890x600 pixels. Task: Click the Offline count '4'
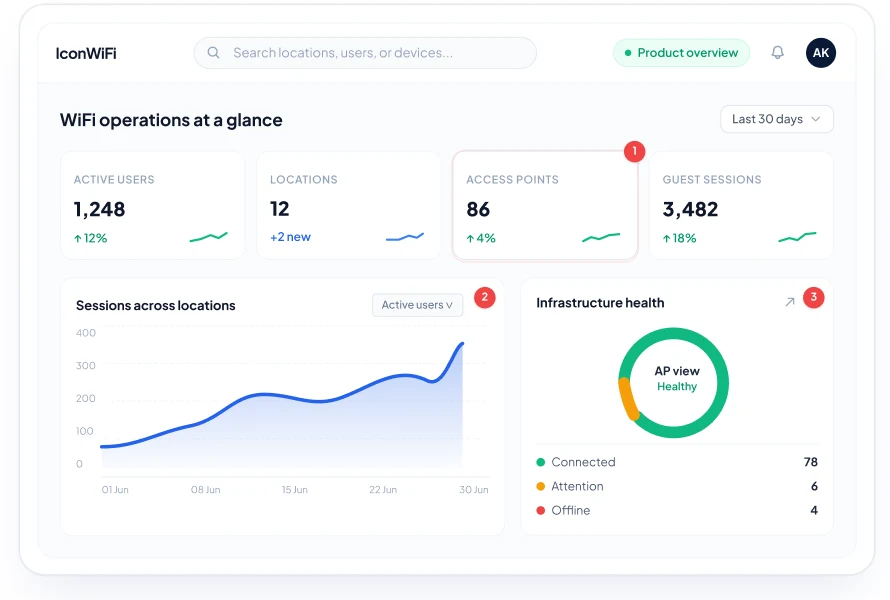point(814,510)
